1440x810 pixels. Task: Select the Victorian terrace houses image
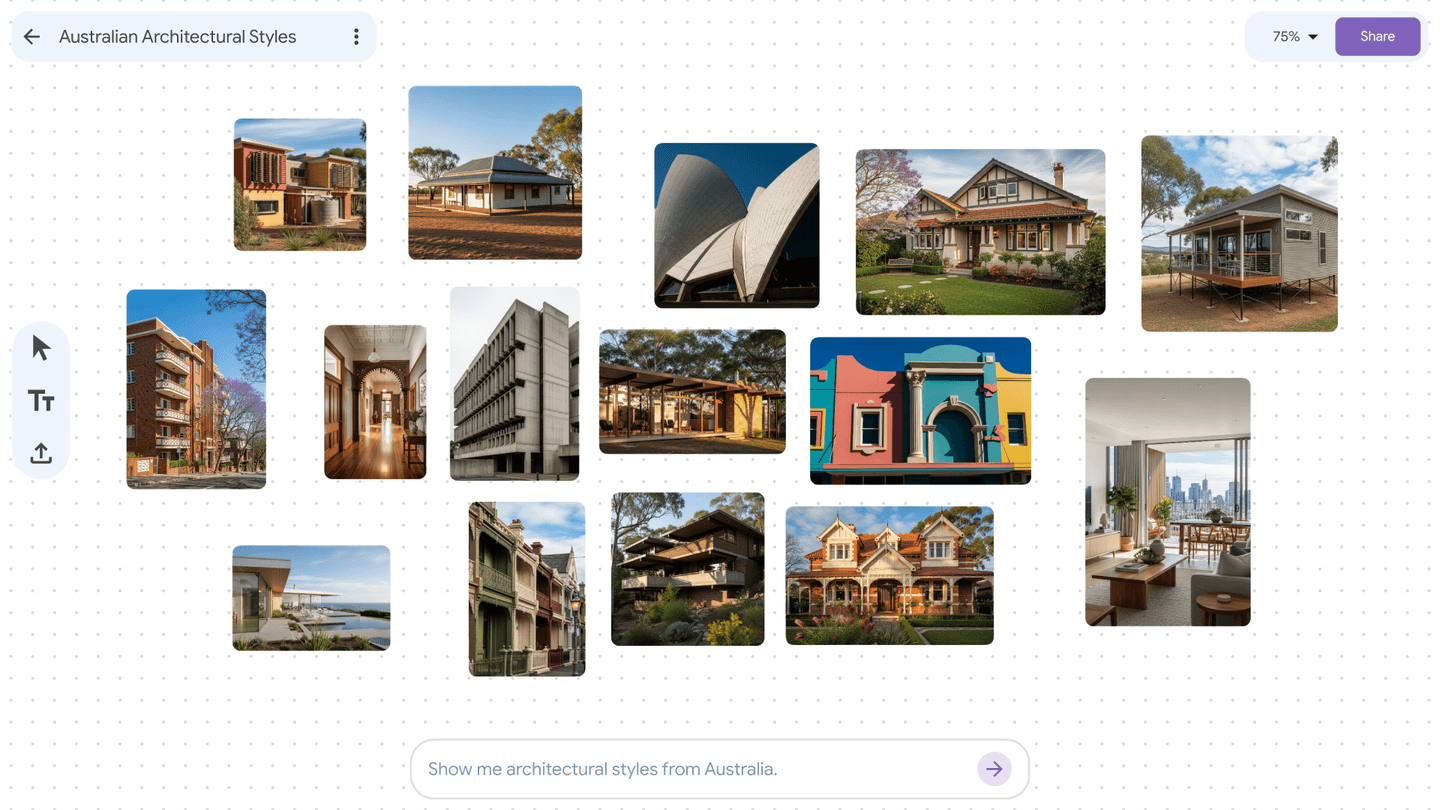click(x=527, y=588)
